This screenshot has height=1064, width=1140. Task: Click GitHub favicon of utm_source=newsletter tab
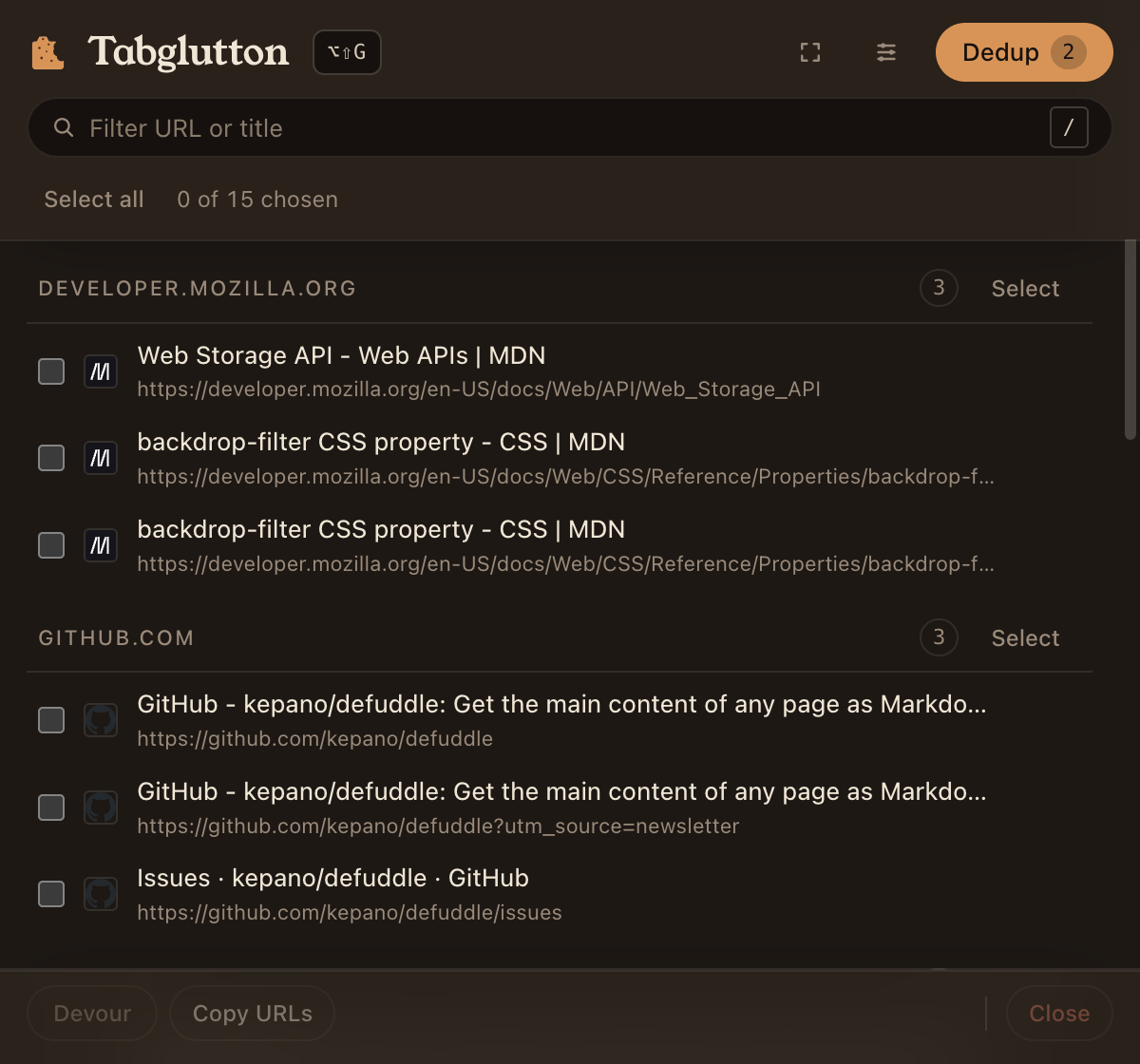tap(101, 807)
